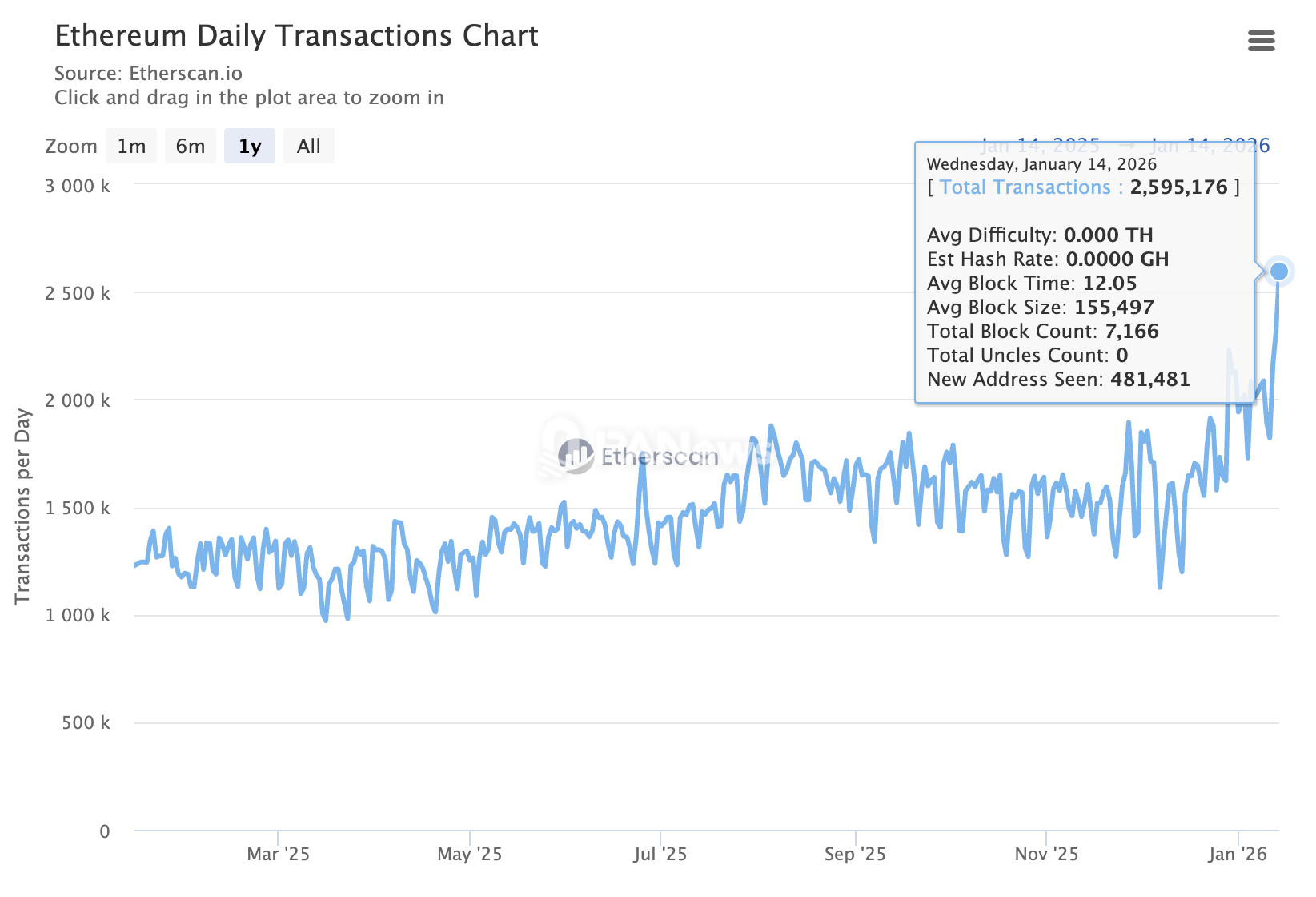
Task: Open the chart context menu hamburger icon
Action: 1261,41
